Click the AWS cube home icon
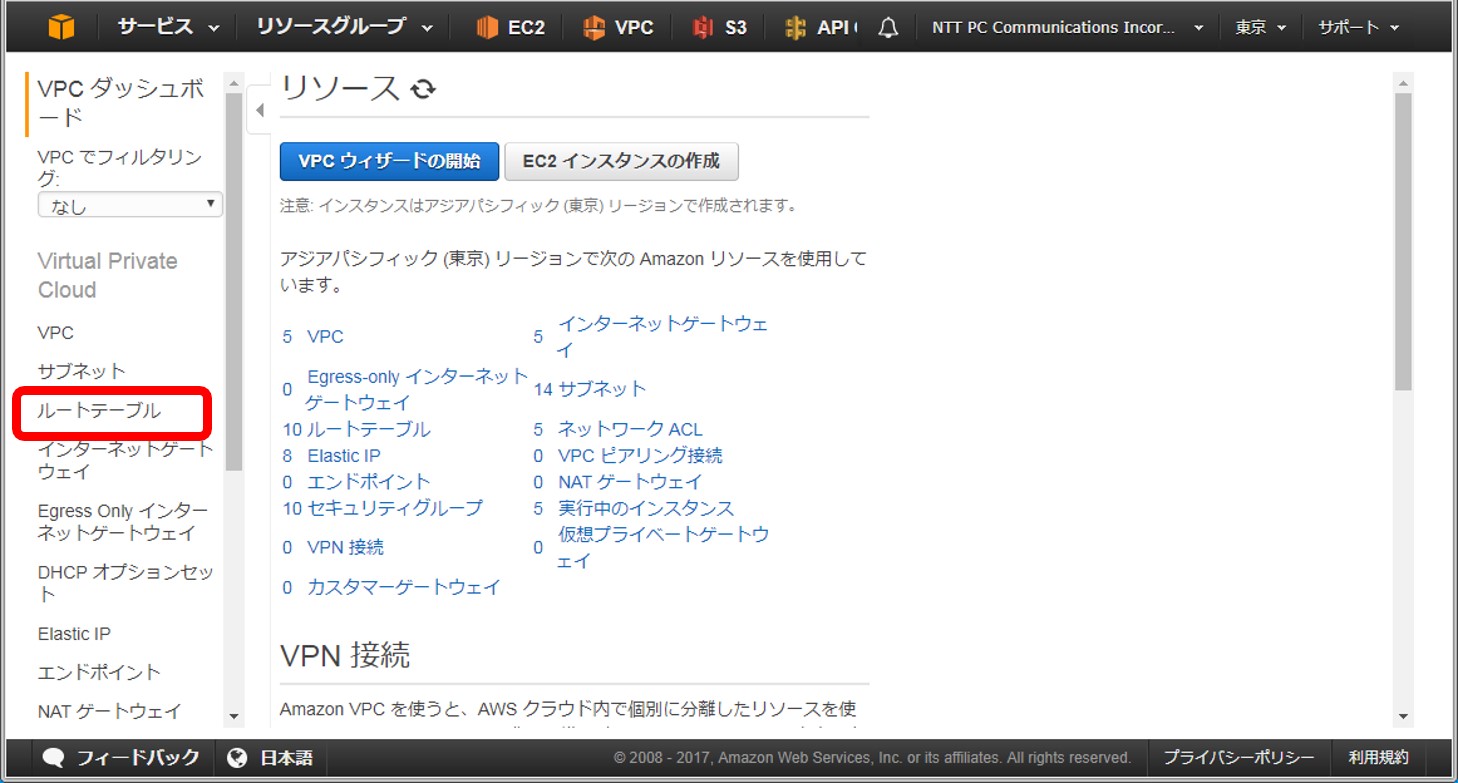 click(61, 27)
